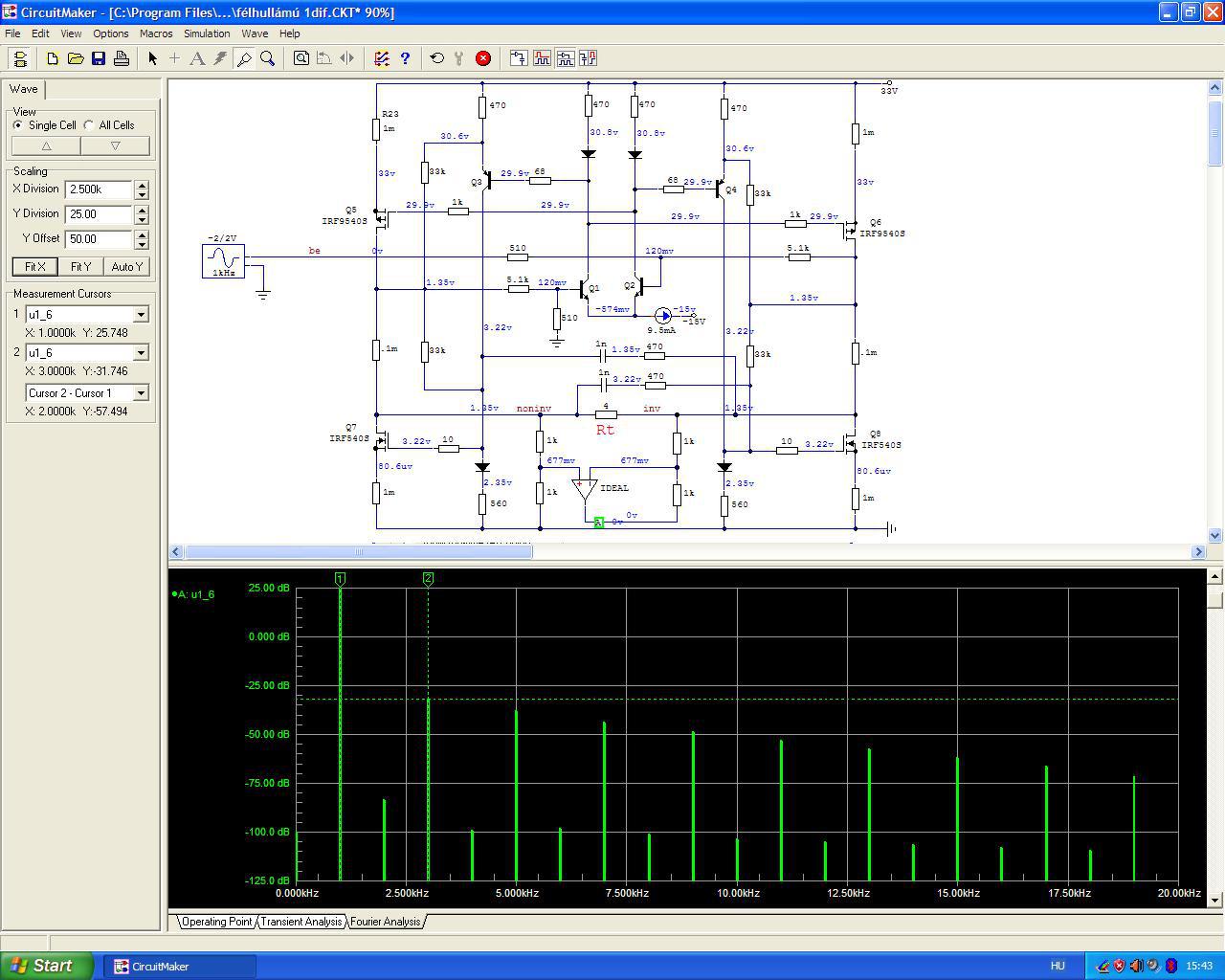Screen dimensions: 1225x980
Task: Click the Print toolbar icon
Action: [x=122, y=58]
